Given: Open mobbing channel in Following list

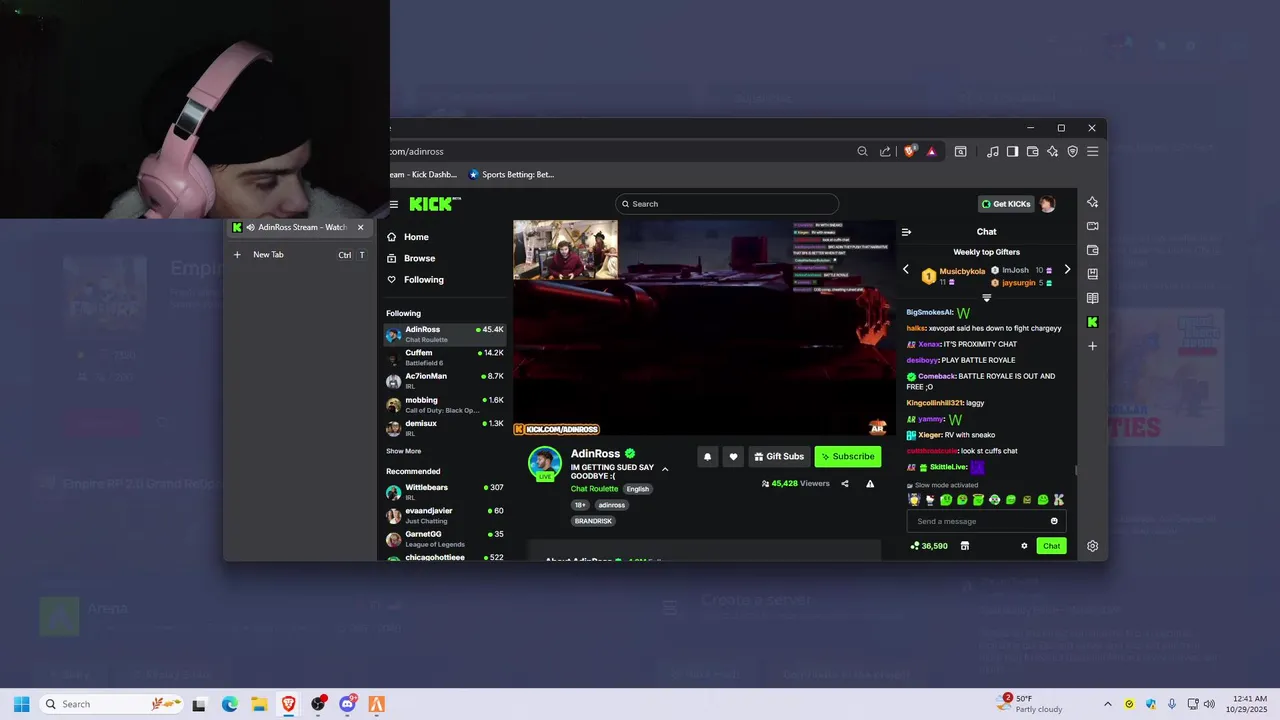Looking at the screenshot, I should (x=445, y=405).
